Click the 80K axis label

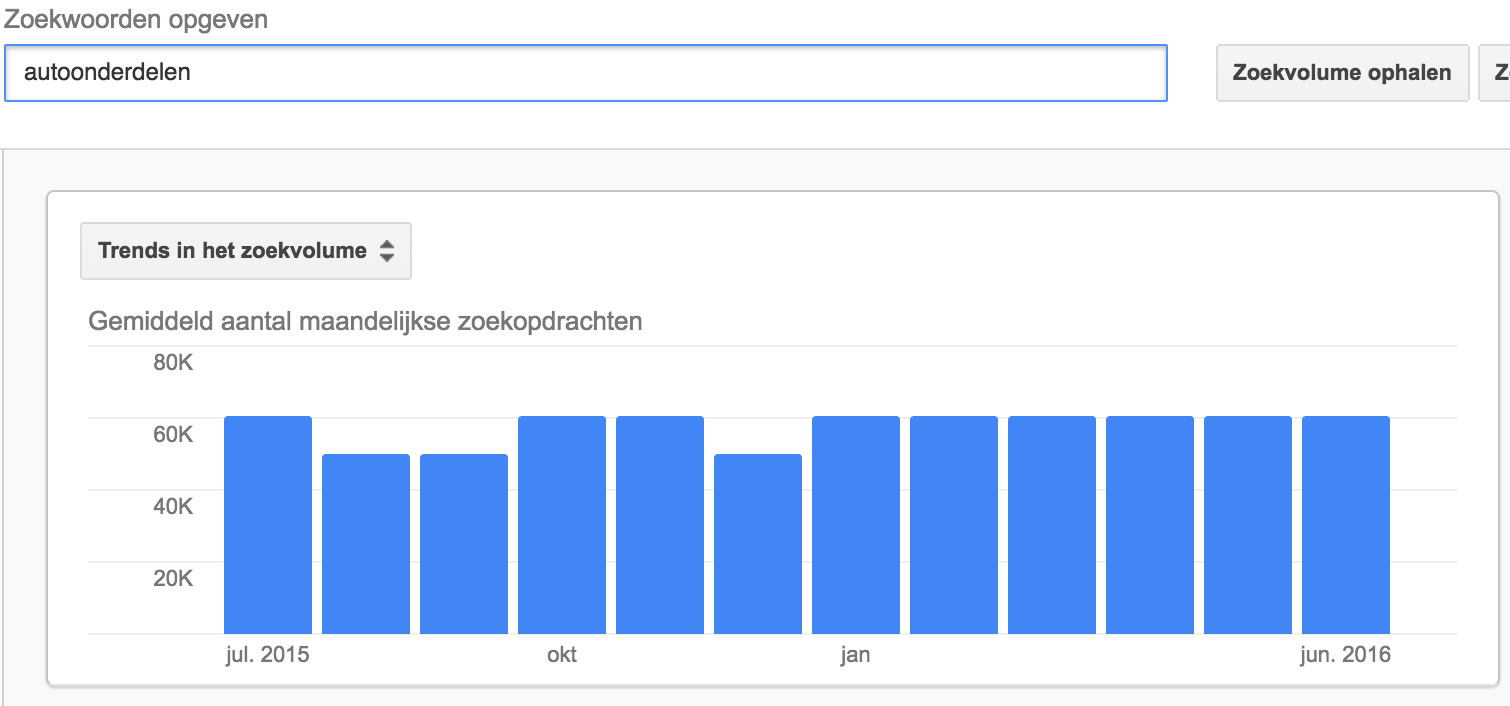tap(173, 362)
